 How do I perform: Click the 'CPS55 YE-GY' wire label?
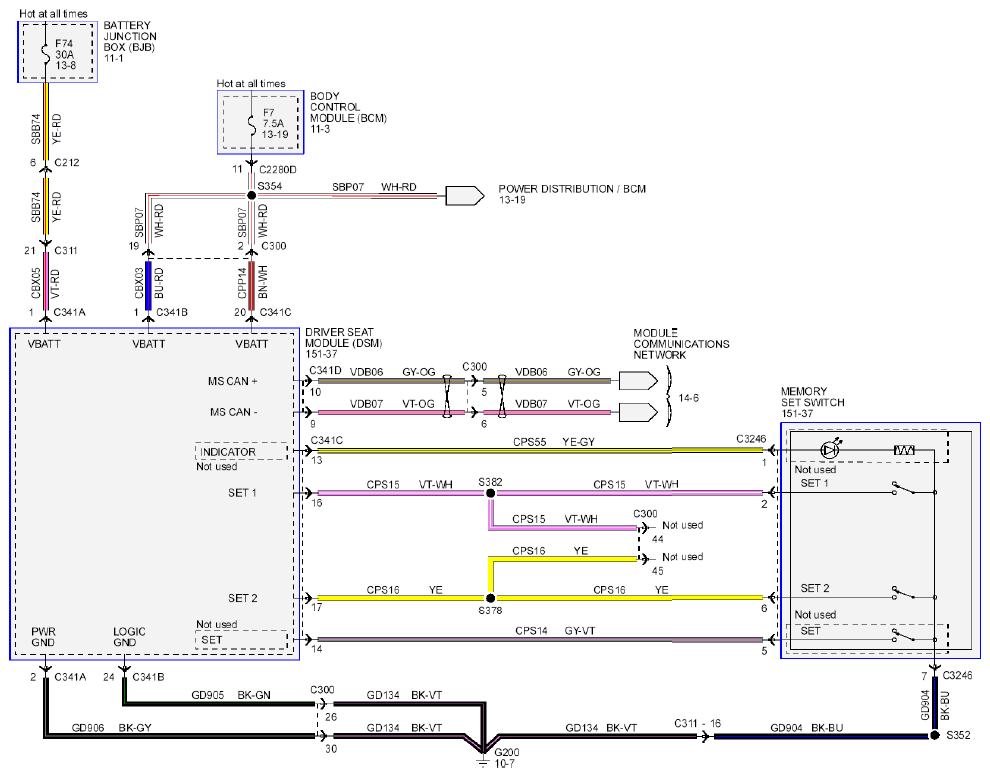pos(554,442)
